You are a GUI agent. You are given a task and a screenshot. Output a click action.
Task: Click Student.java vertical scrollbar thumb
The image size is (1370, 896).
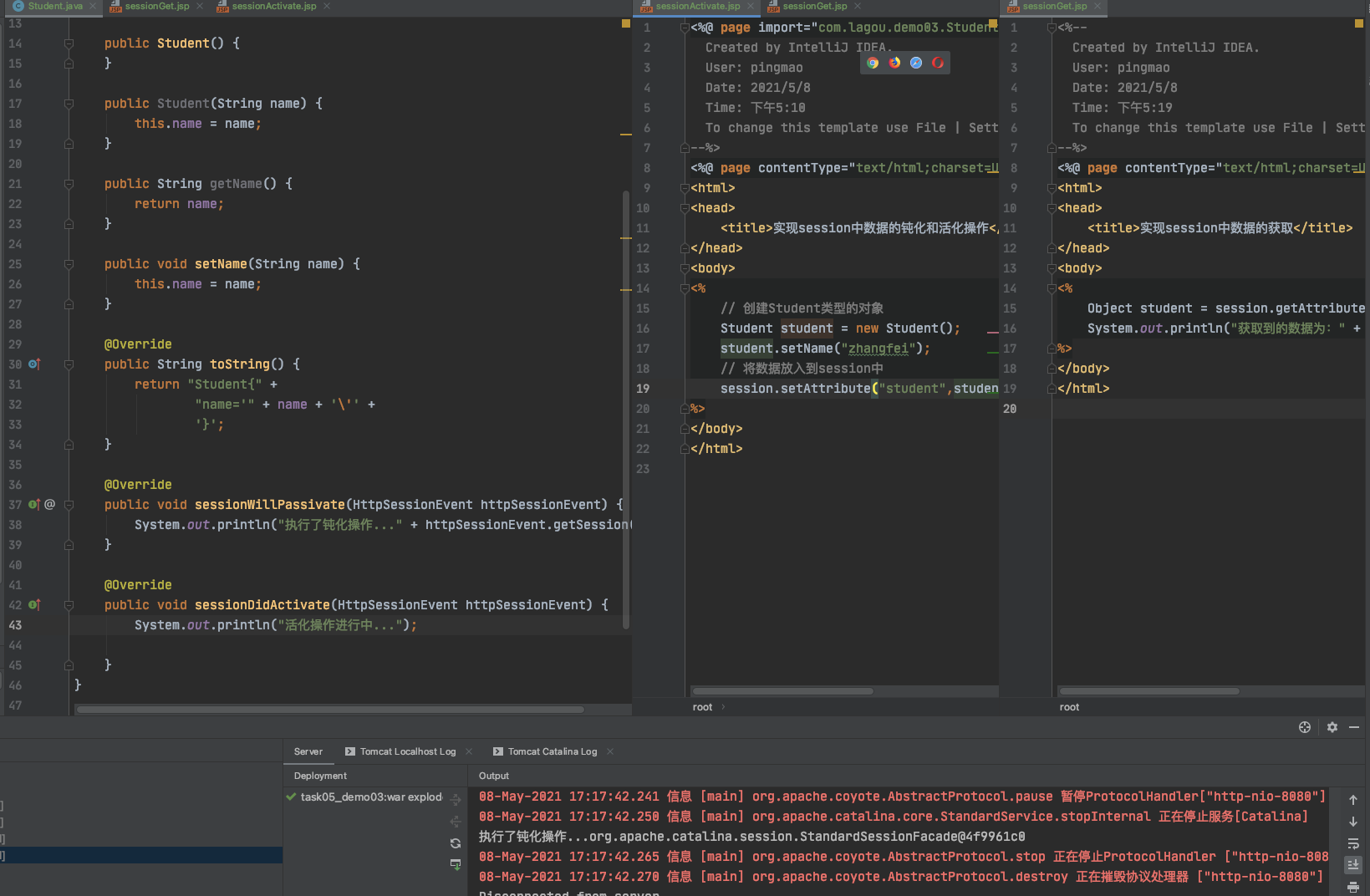click(625, 410)
